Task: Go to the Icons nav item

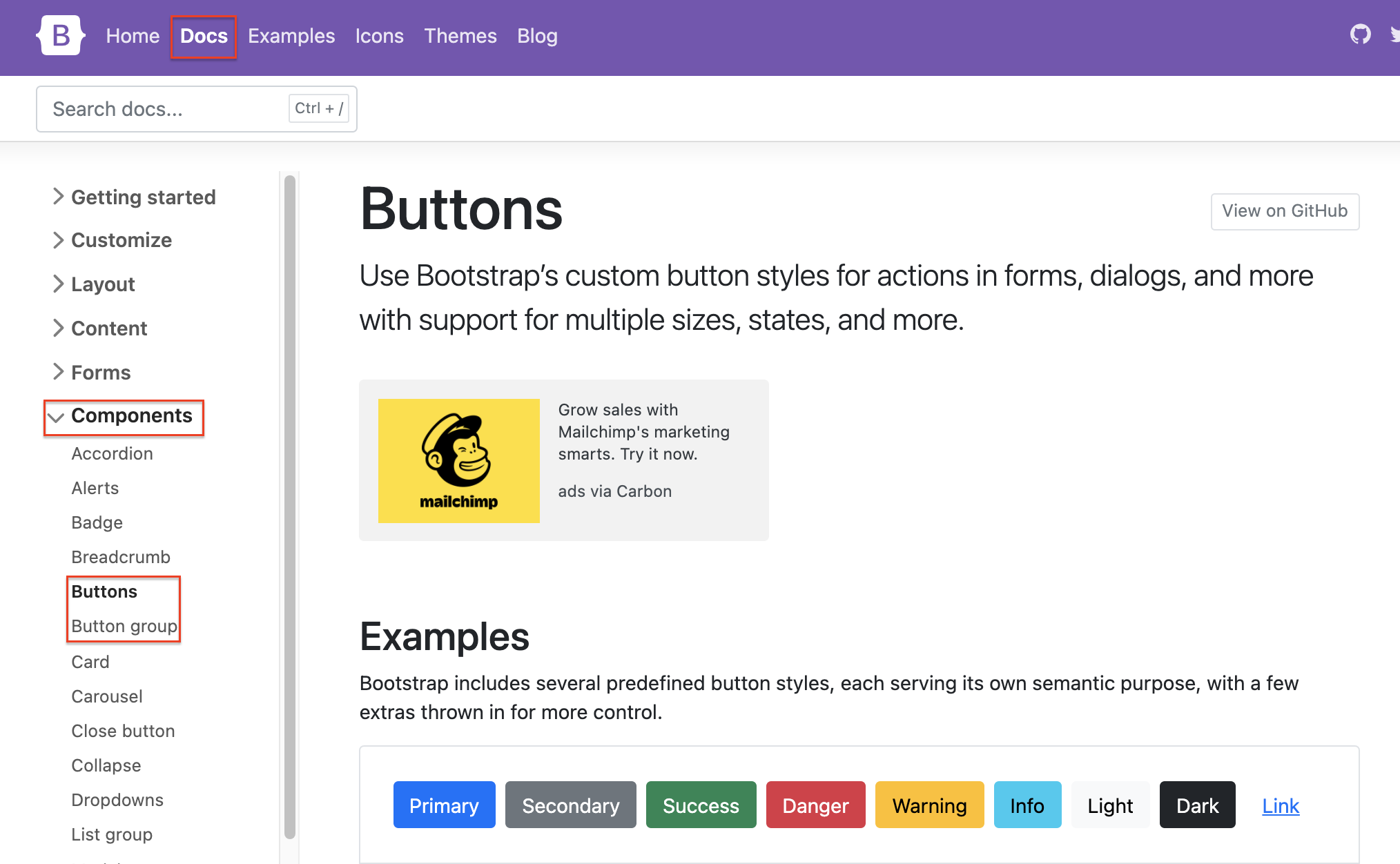Action: coord(379,36)
